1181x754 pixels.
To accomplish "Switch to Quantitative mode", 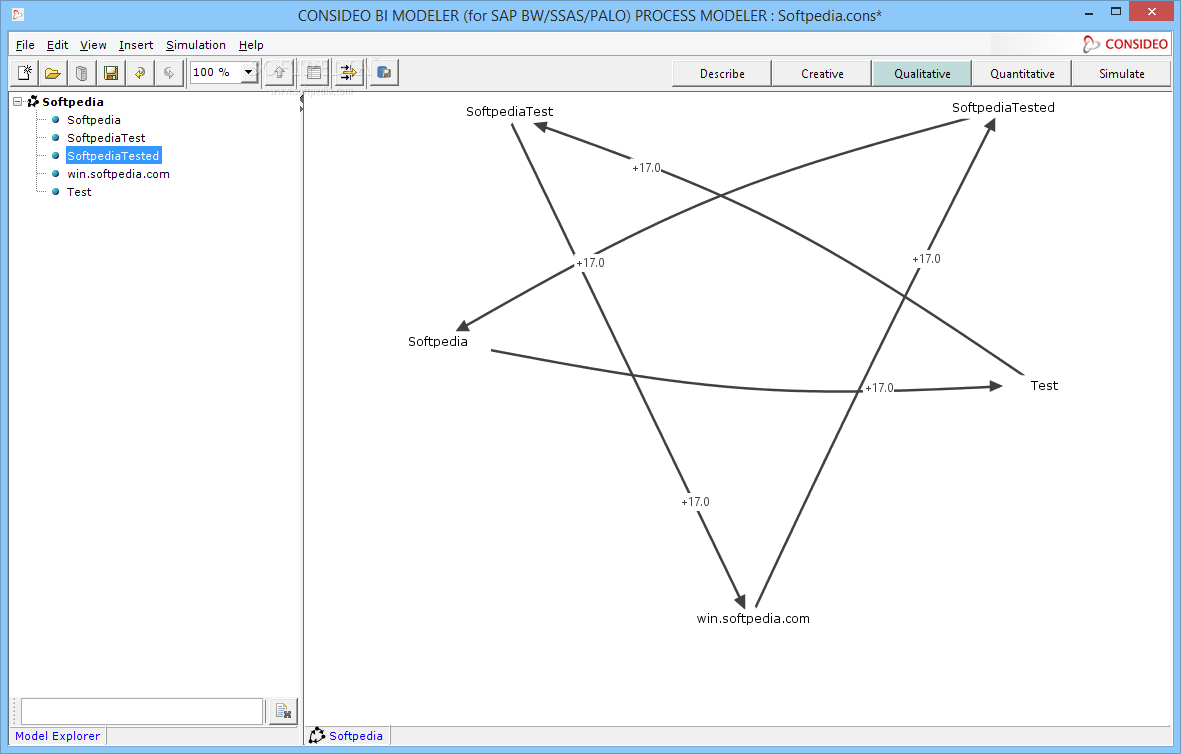I will (1022, 74).
